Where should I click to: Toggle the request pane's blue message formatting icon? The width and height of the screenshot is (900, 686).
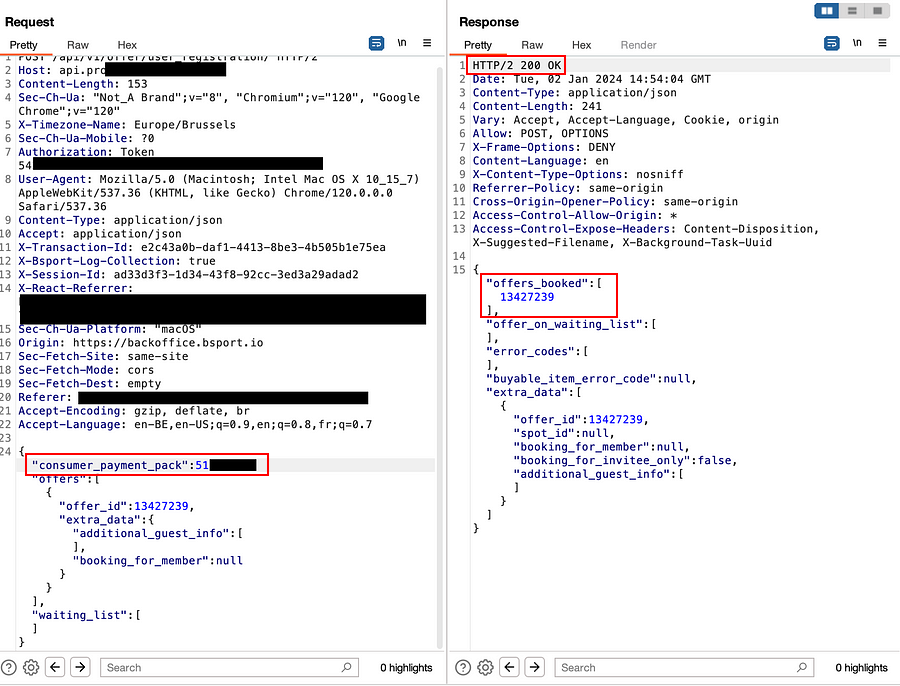pos(377,44)
